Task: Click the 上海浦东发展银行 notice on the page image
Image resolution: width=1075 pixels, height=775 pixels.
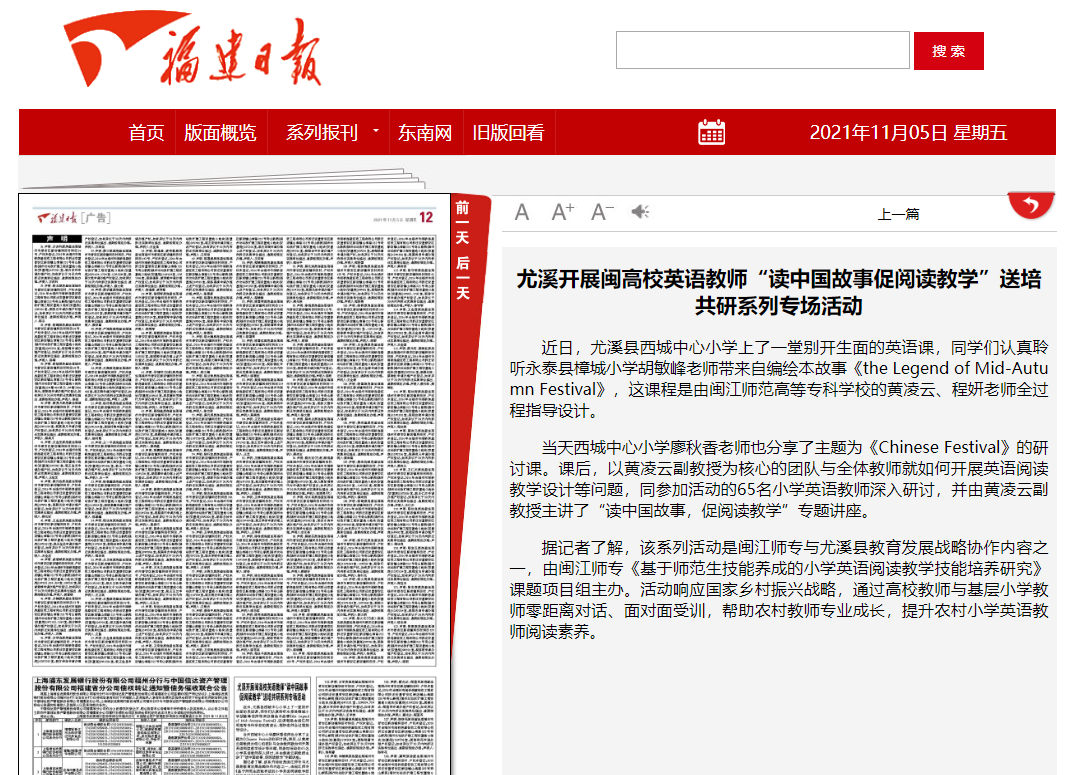Action: [131, 726]
